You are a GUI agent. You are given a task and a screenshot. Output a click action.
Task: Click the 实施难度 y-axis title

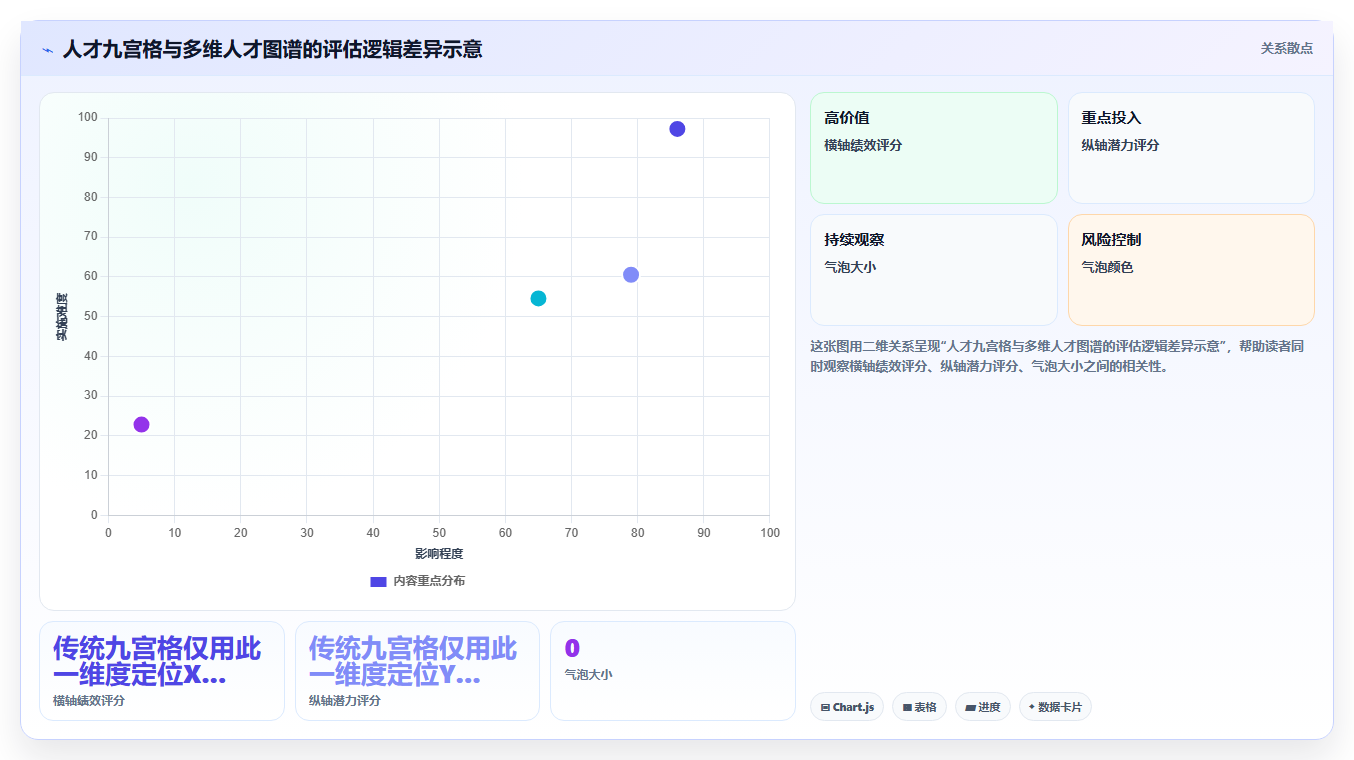[x=62, y=316]
